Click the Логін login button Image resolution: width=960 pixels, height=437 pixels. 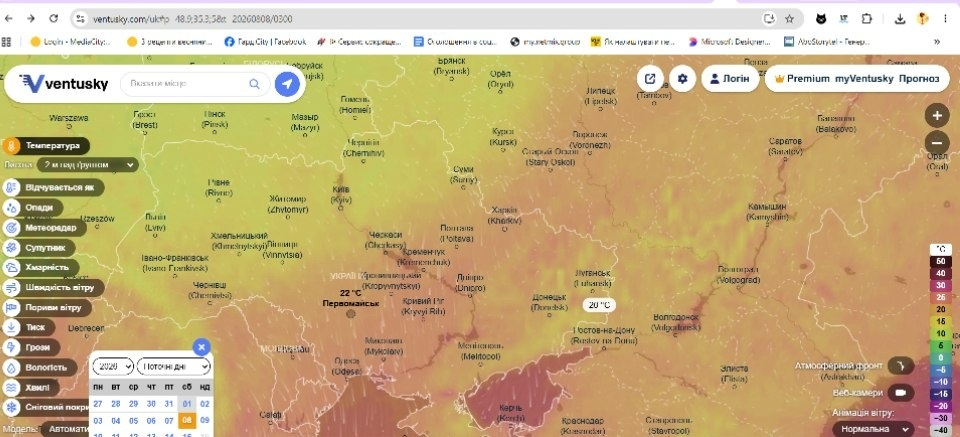point(730,79)
